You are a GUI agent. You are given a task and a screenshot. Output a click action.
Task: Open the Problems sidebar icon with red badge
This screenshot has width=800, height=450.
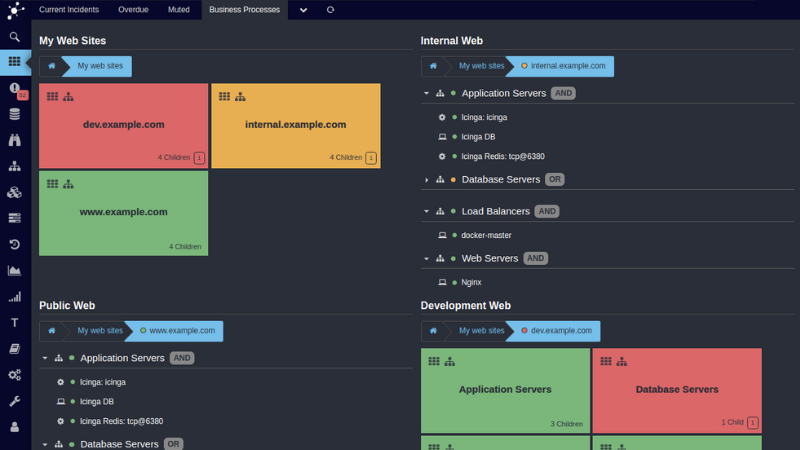(x=15, y=89)
